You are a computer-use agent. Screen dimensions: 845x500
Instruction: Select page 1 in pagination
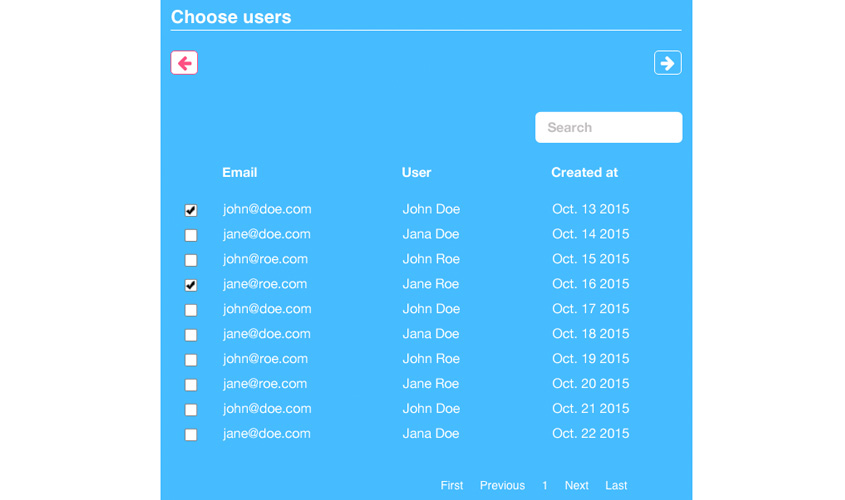click(545, 485)
